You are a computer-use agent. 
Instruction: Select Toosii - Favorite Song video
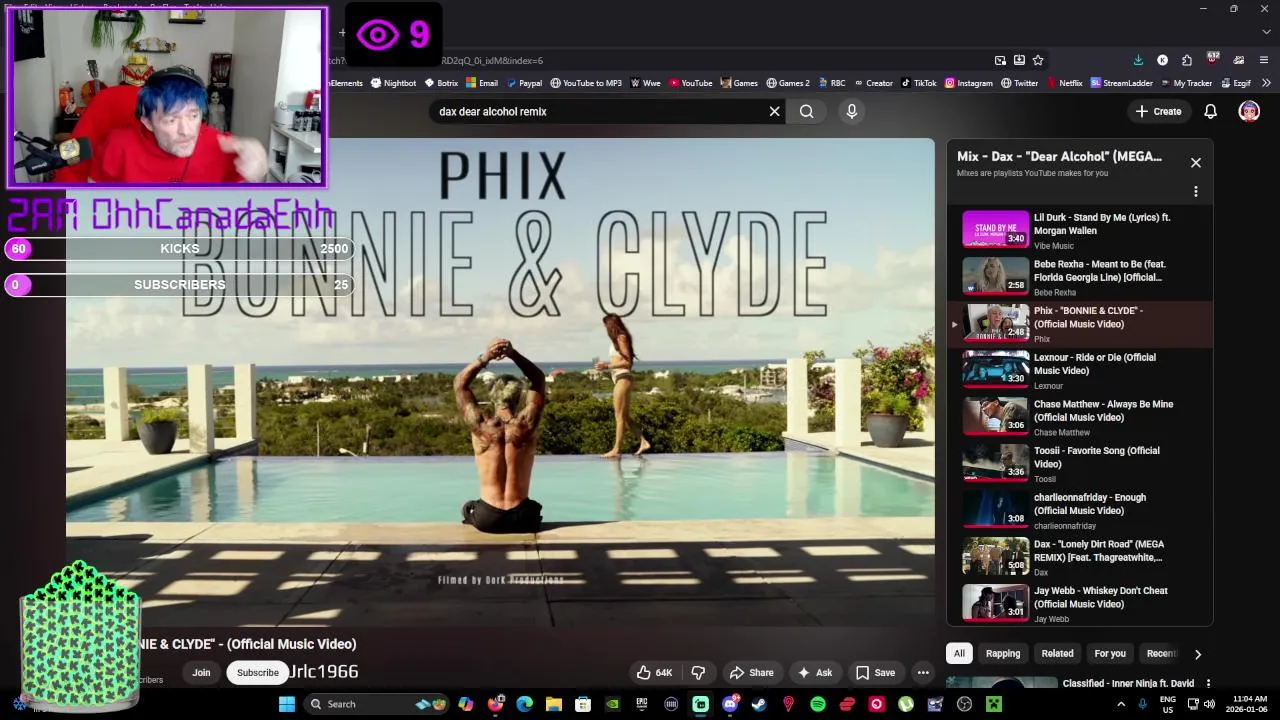click(1080, 463)
